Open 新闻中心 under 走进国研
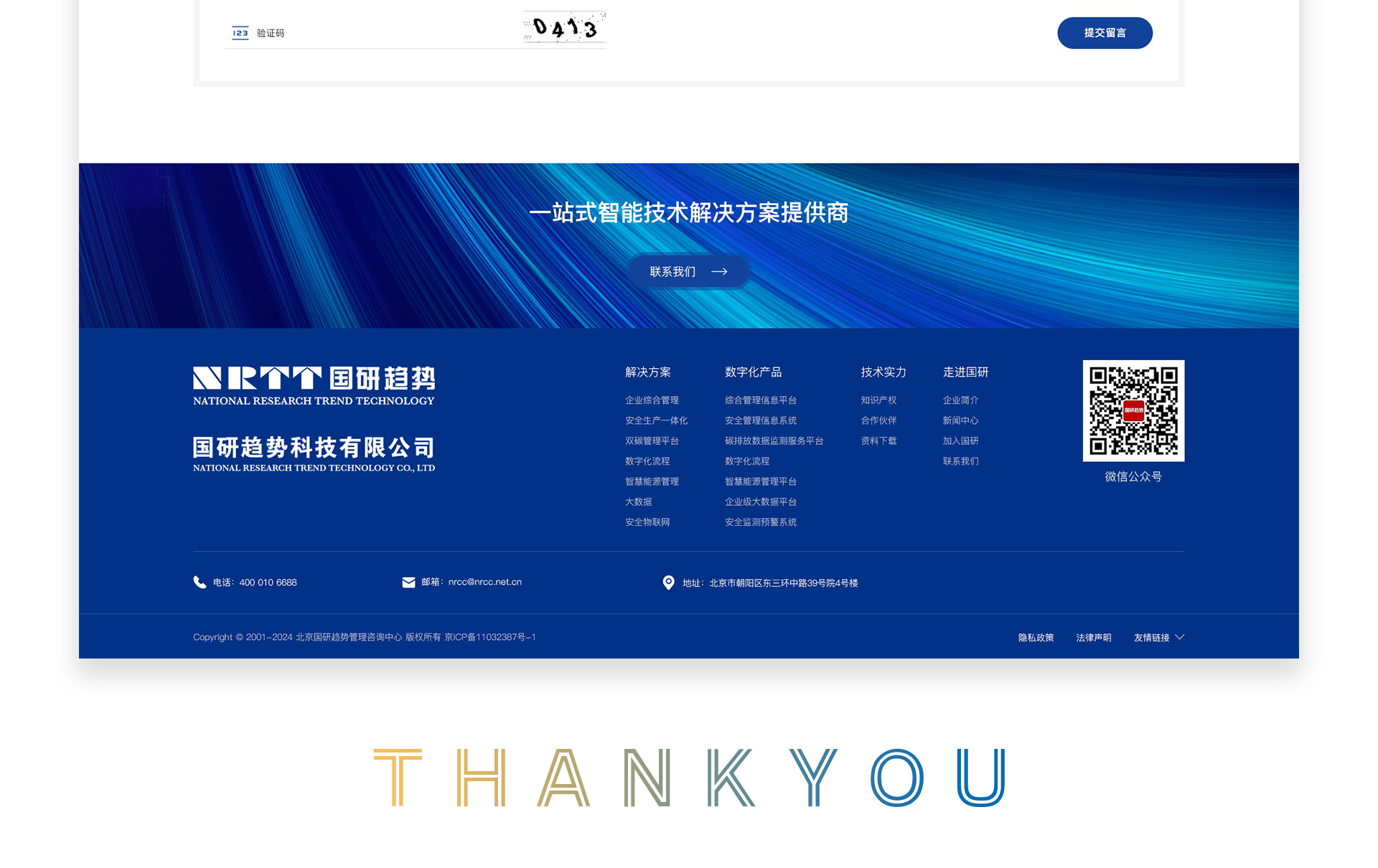 tap(960, 420)
